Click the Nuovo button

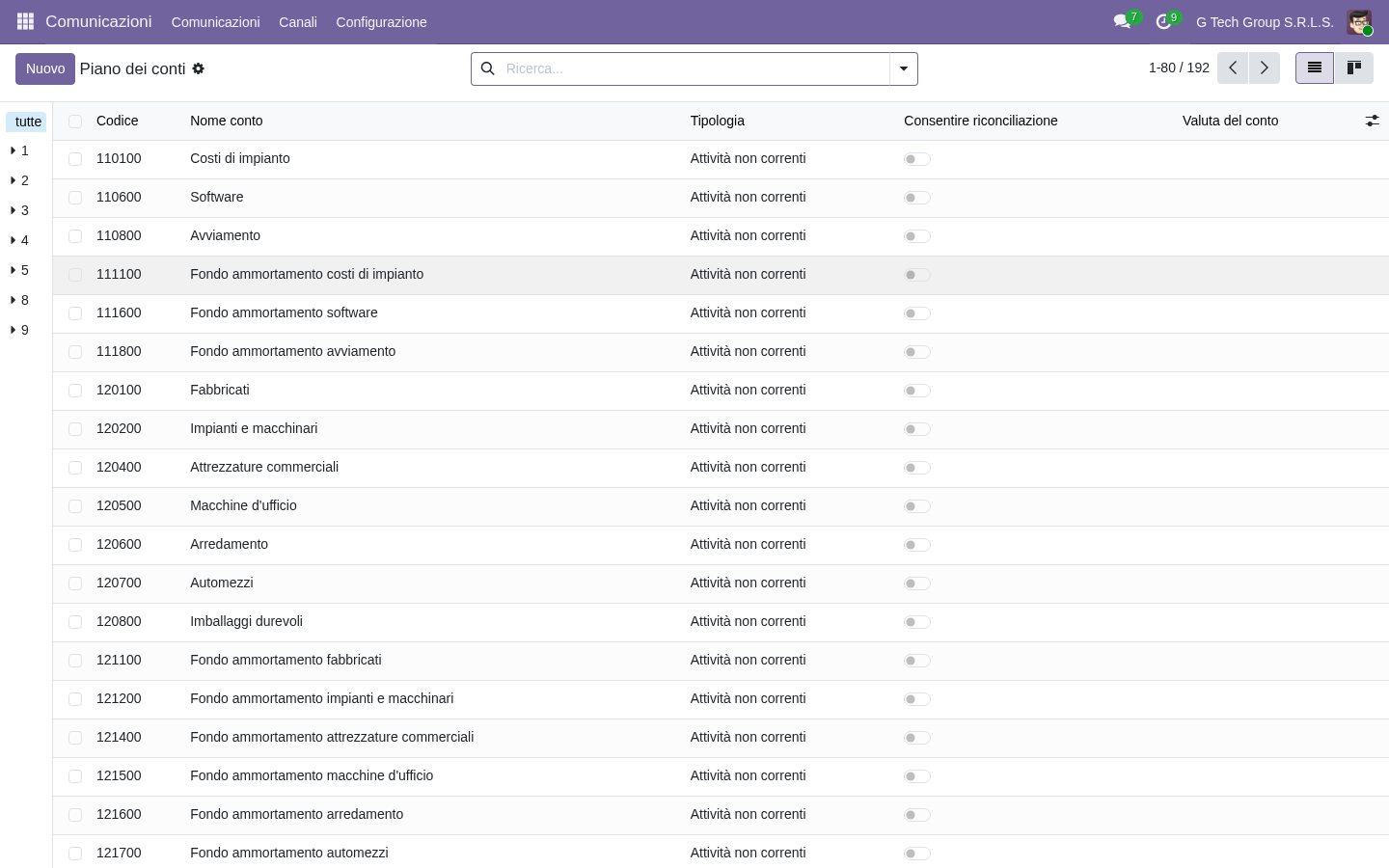pyautogui.click(x=45, y=68)
